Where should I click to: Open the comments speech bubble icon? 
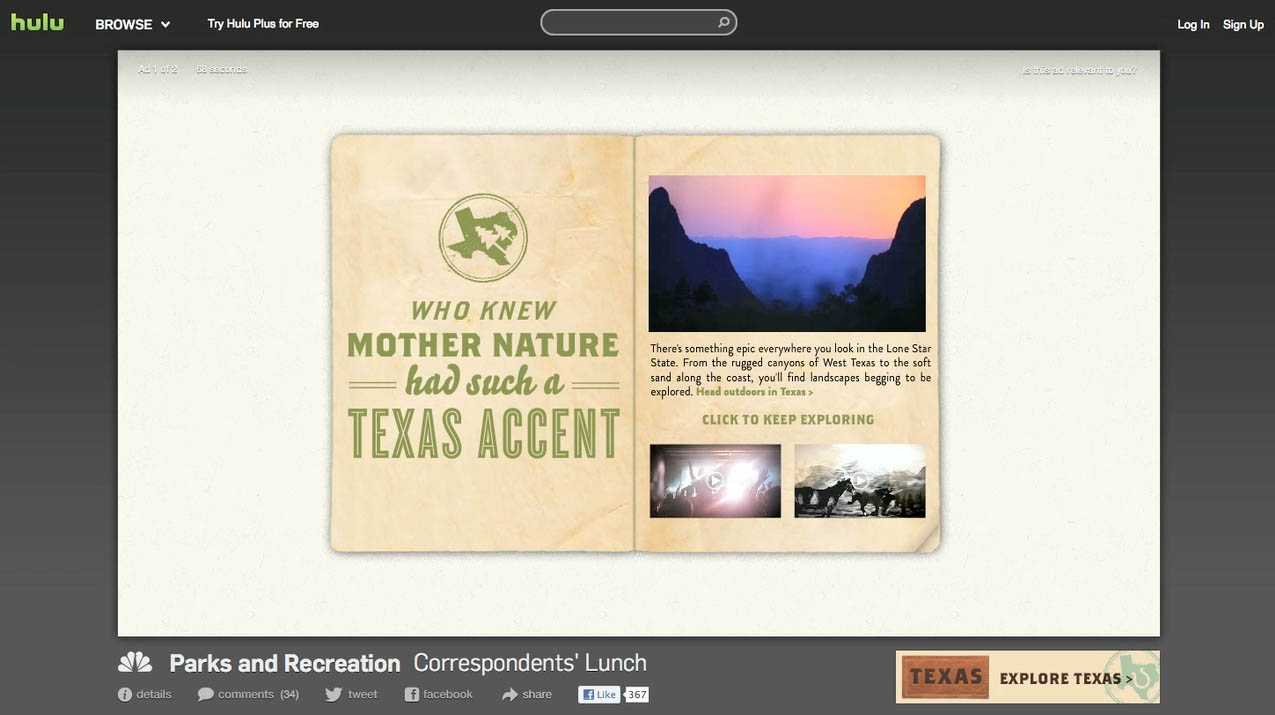(205, 694)
